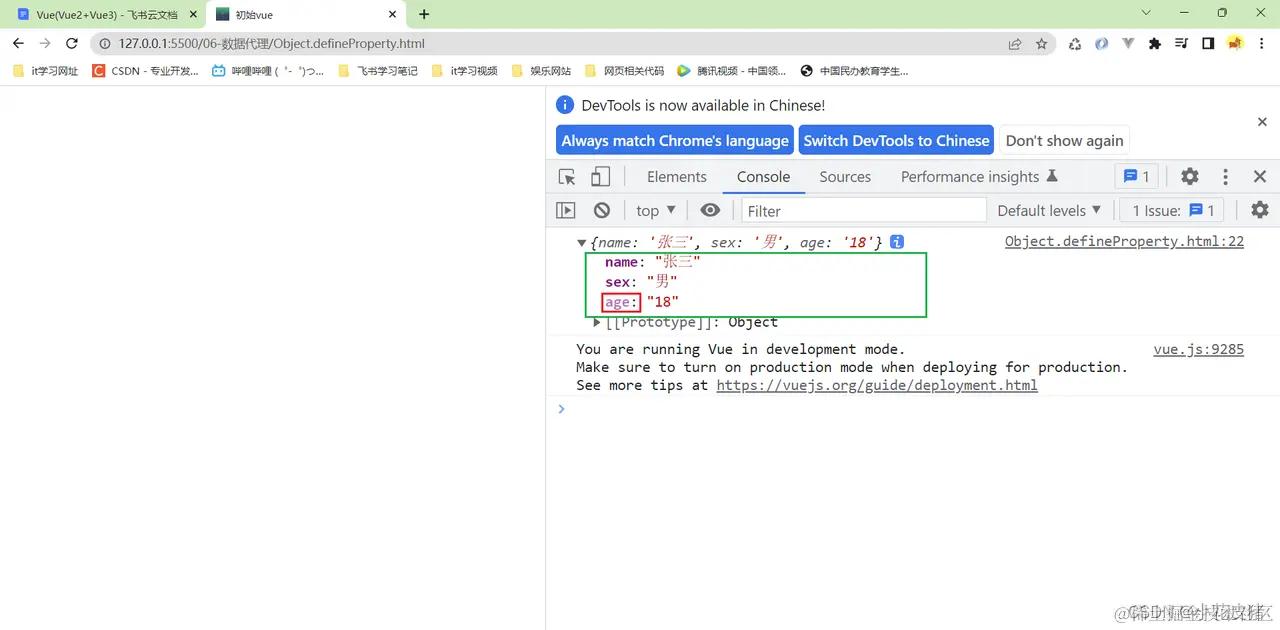Open the messages issue counter badge

(1137, 177)
